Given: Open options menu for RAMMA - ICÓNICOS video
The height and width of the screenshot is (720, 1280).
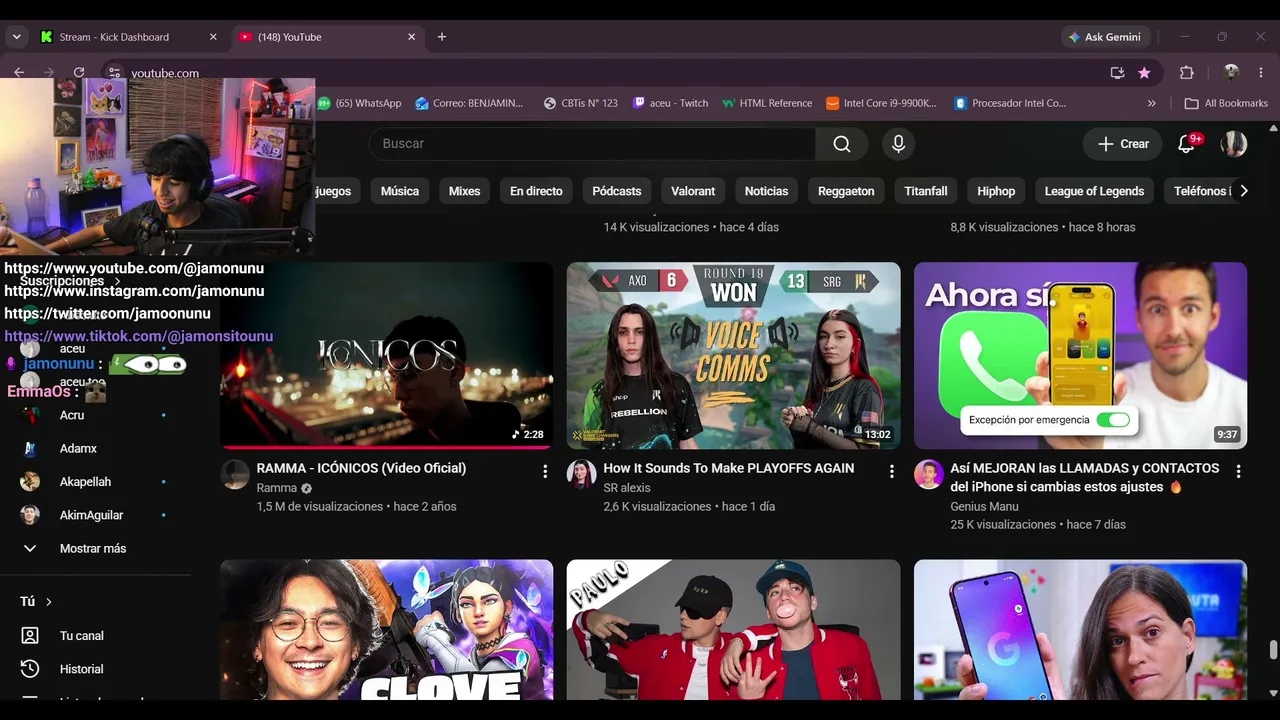Looking at the screenshot, I should [x=545, y=471].
